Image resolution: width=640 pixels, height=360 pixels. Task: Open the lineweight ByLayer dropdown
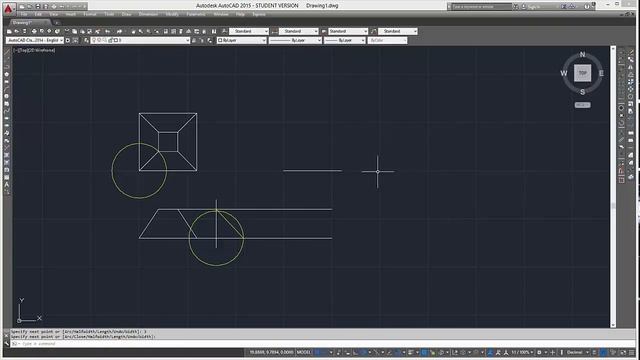(x=345, y=40)
